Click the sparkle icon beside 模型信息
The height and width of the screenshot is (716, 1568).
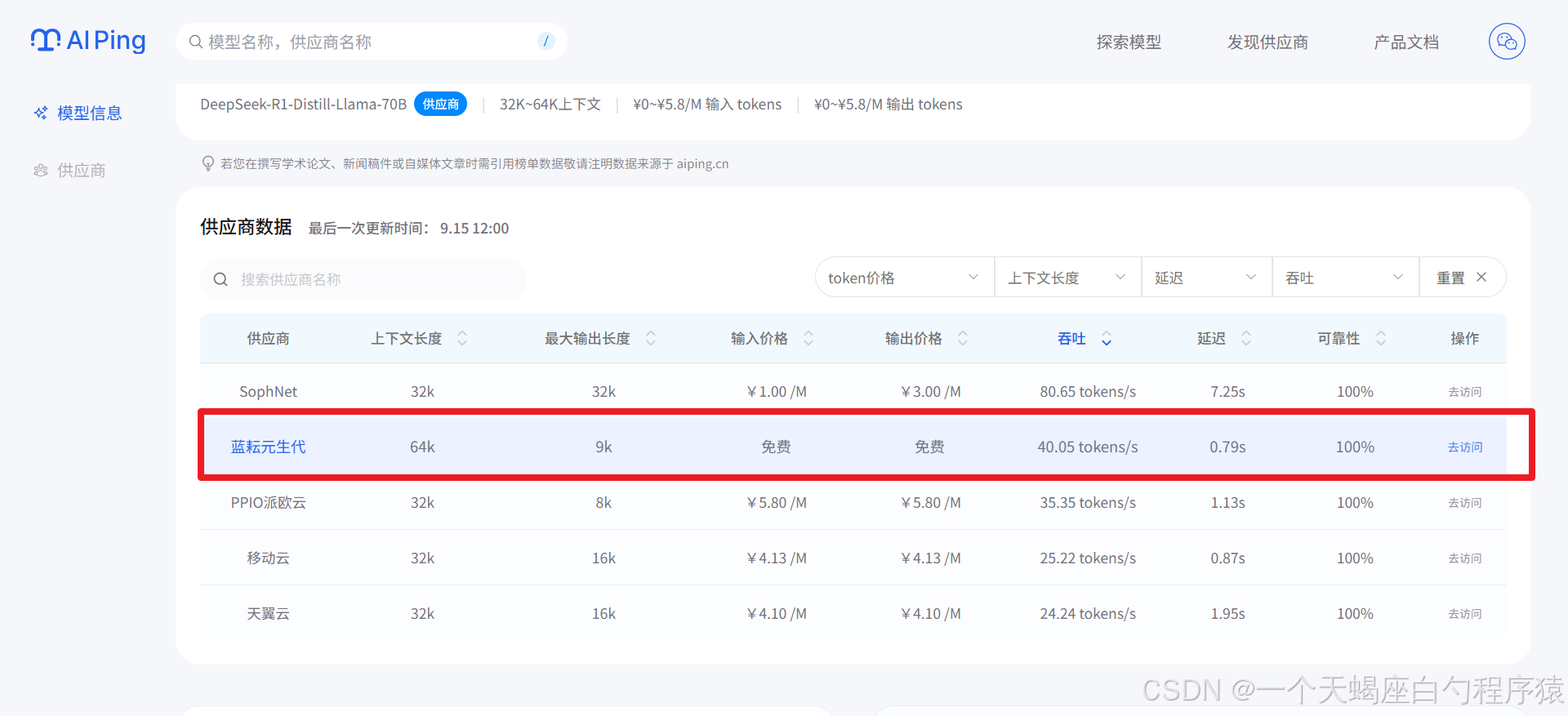coord(41,113)
